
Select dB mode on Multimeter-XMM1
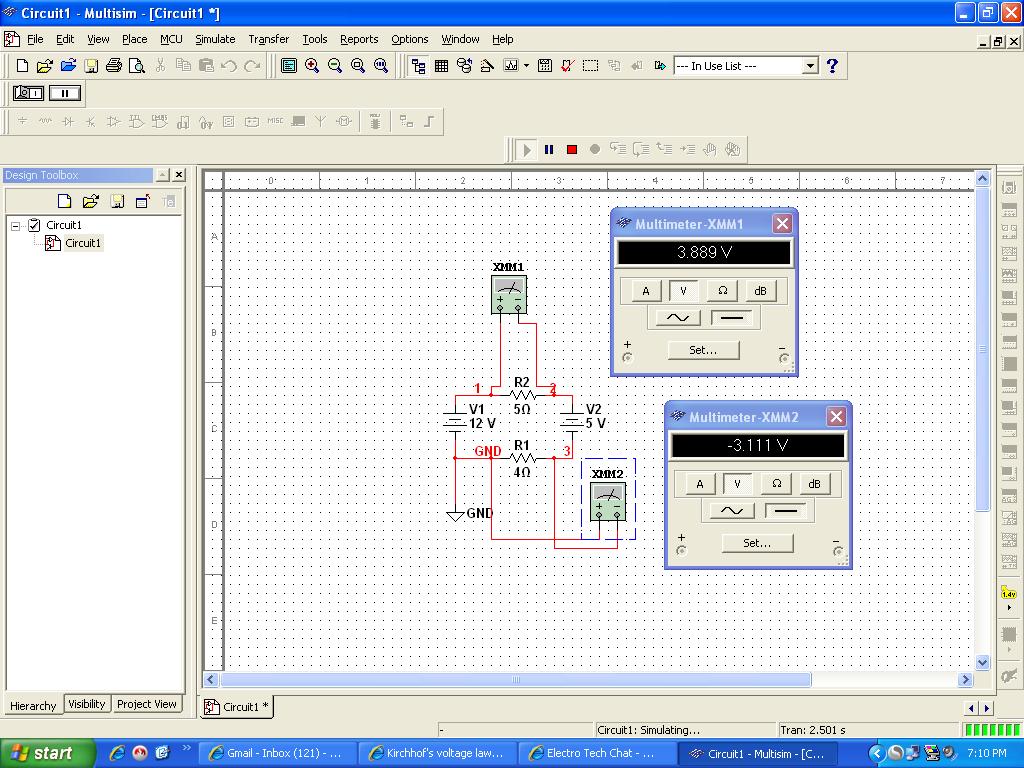tap(760, 291)
